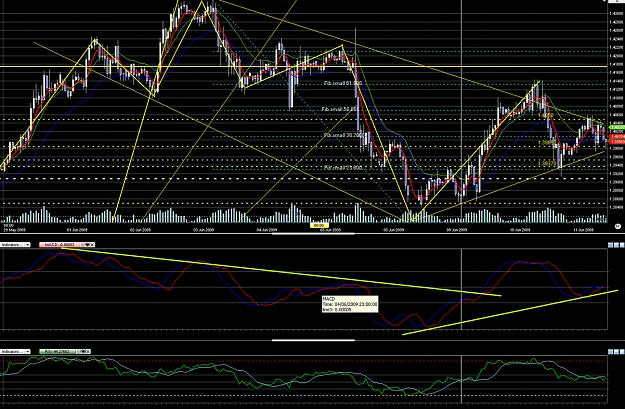Remove RSI indicator via tag's X icon
Screen dimensions: 625x409
pos(87,351)
